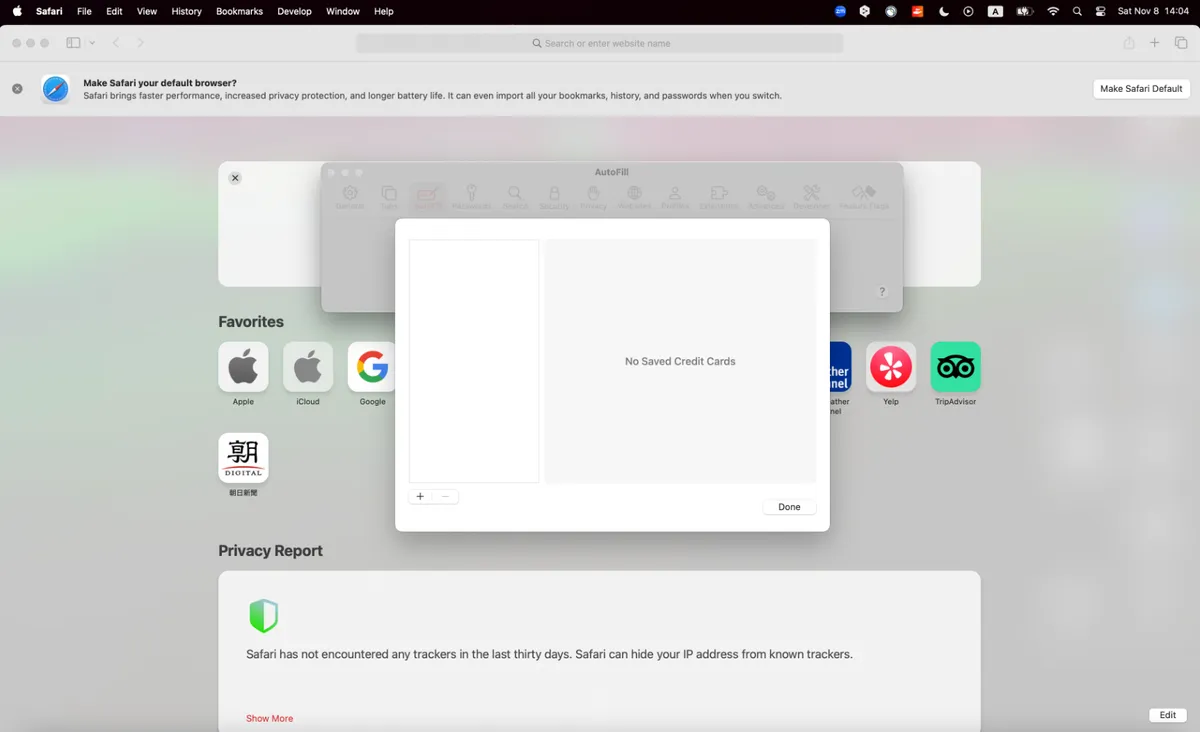Open the tab overview icon
Image resolution: width=1200 pixels, height=732 pixels.
[x=1181, y=43]
